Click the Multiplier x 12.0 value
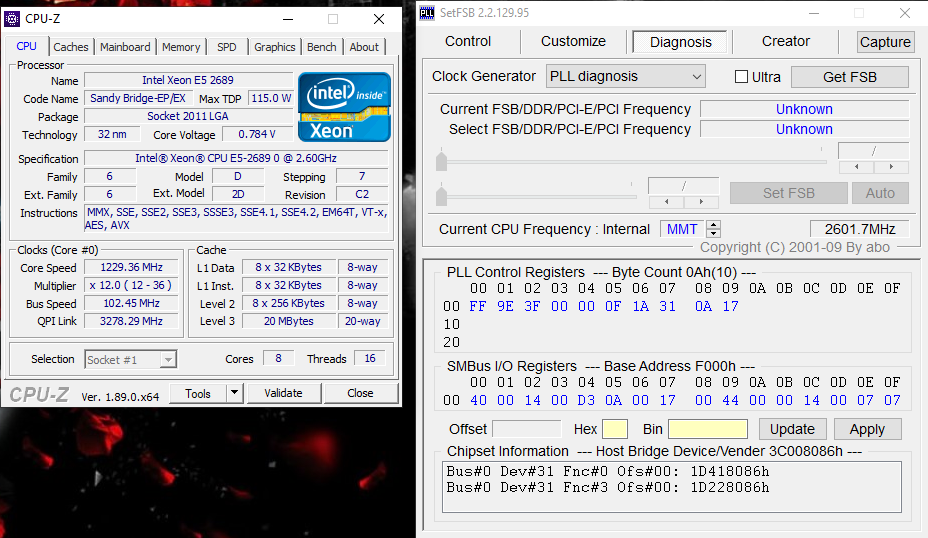Screen dimensions: 928x538 tap(131, 285)
